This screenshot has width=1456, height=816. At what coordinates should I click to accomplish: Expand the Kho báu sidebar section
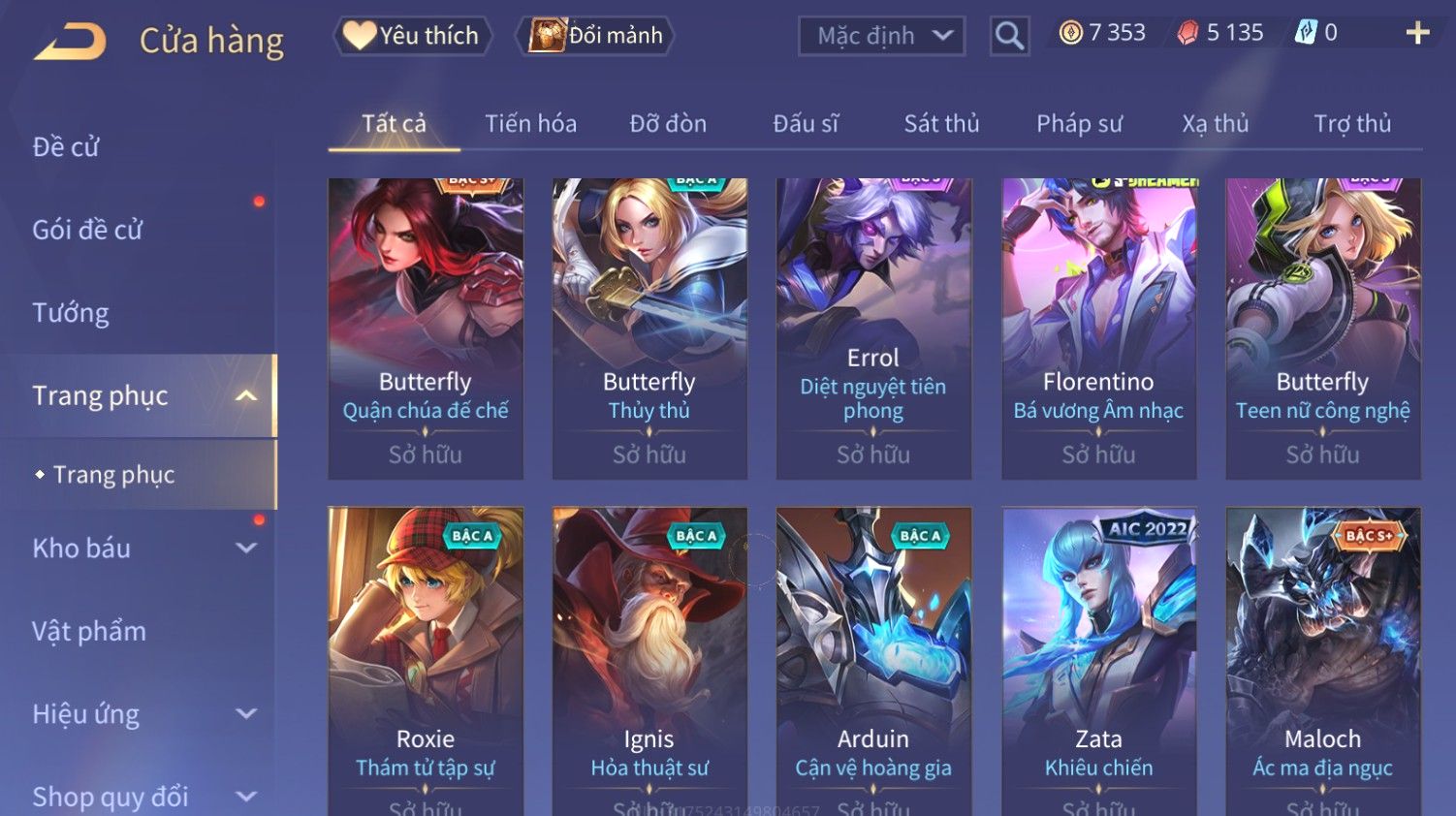pyautogui.click(x=247, y=548)
